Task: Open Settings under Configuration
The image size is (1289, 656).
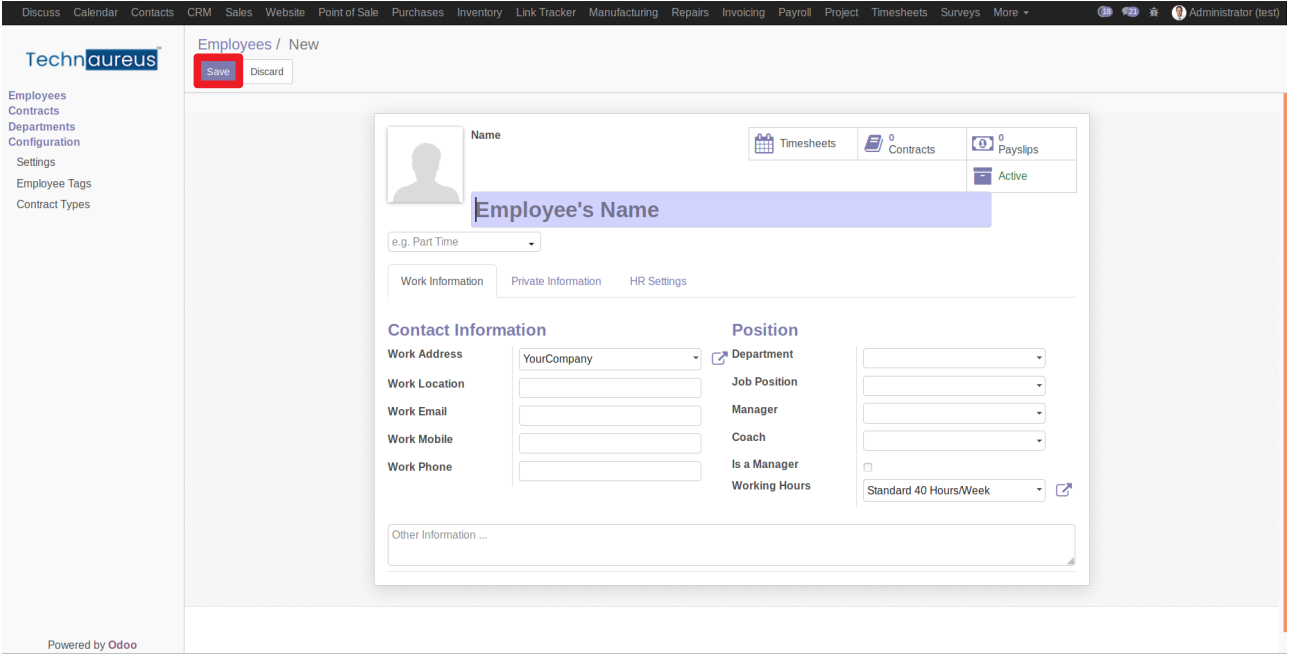Action: (x=36, y=162)
